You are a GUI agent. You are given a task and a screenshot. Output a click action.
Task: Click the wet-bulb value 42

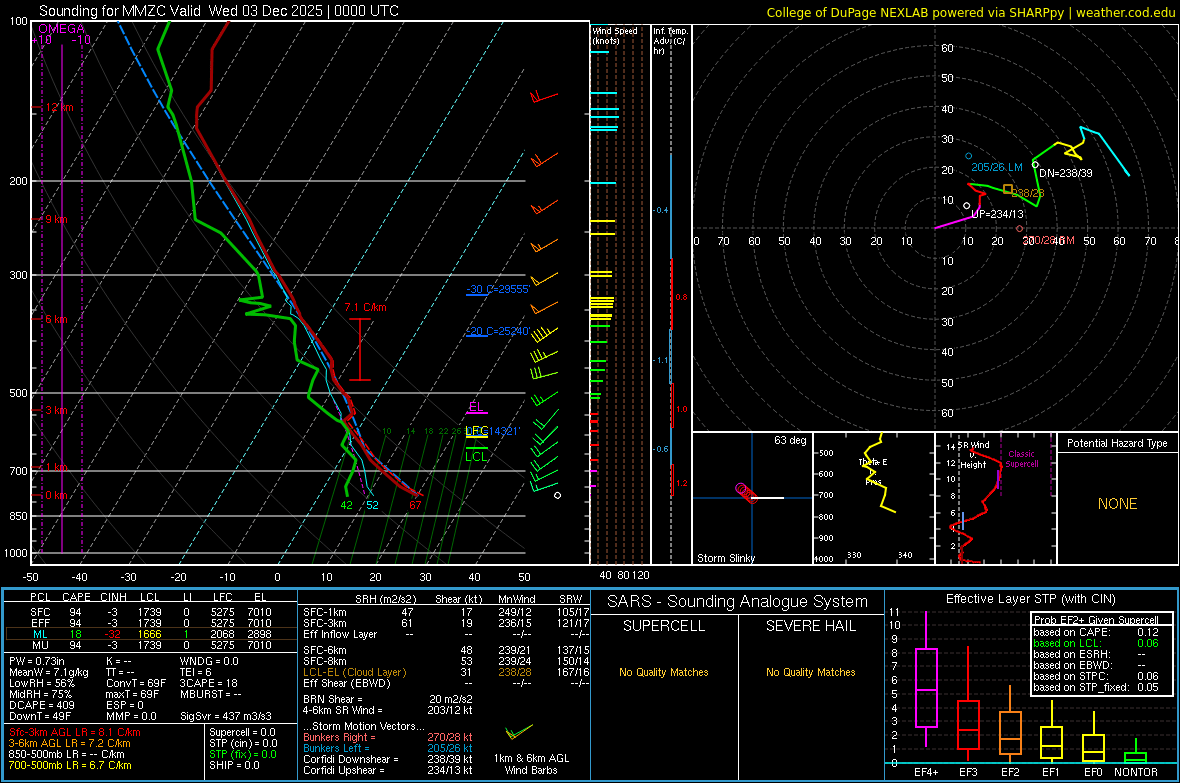coord(346,505)
